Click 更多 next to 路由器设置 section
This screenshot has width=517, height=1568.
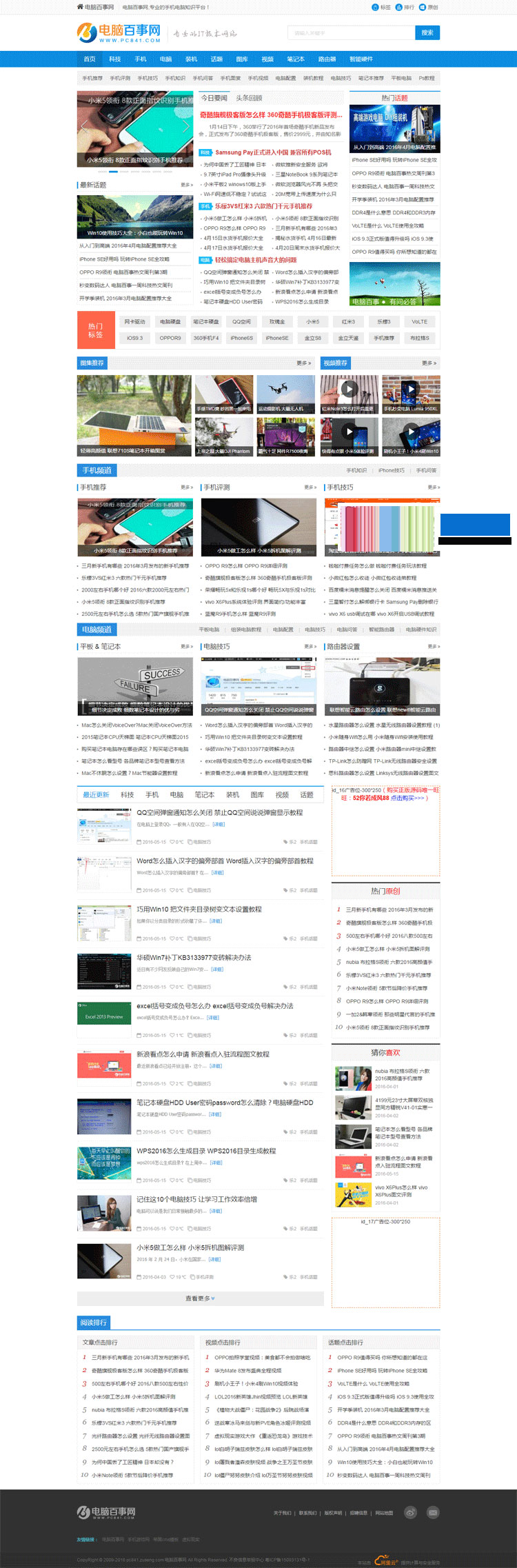[x=434, y=646]
